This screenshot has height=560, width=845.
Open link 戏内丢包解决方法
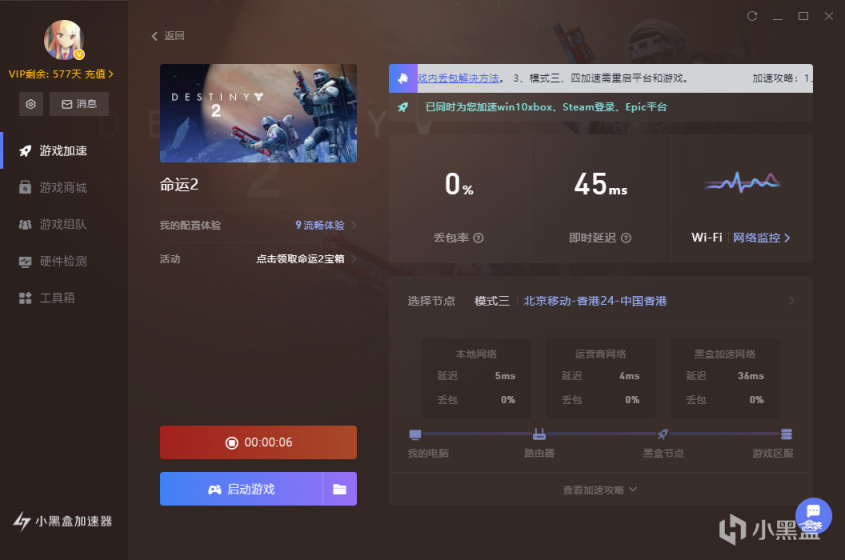458,78
